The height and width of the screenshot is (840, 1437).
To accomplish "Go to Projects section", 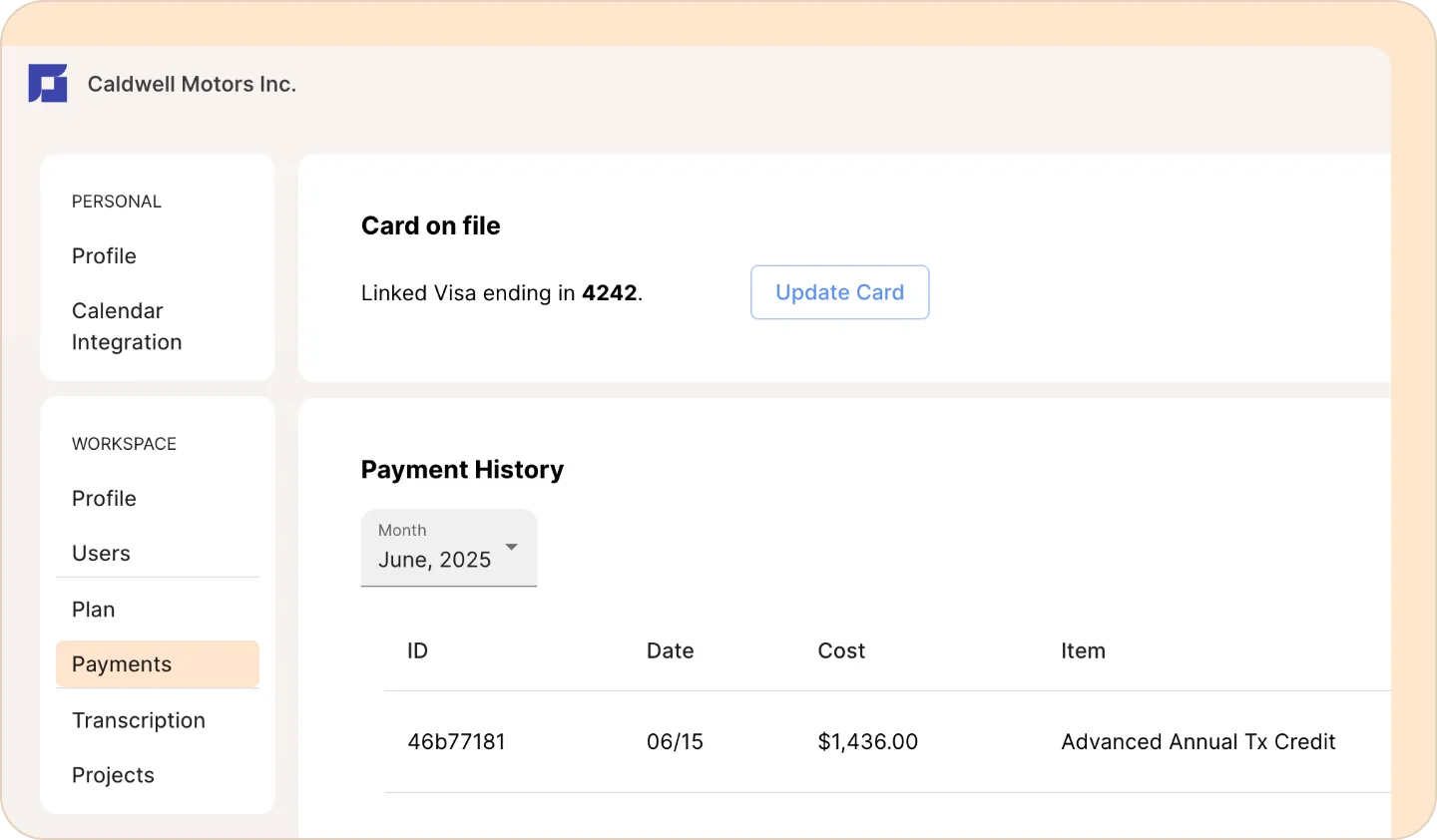I will click(113, 775).
